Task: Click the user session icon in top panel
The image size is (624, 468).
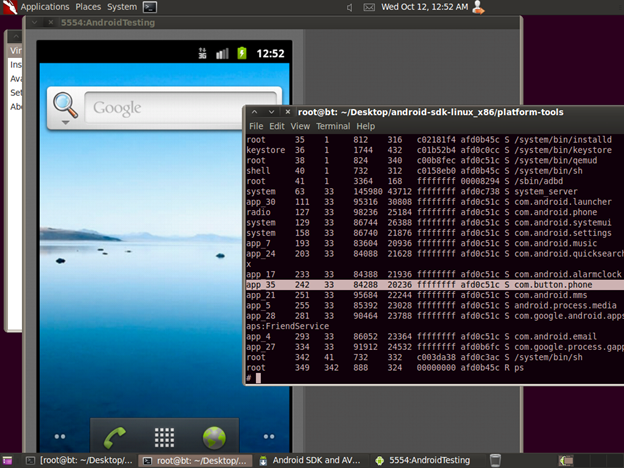Action: point(478,7)
